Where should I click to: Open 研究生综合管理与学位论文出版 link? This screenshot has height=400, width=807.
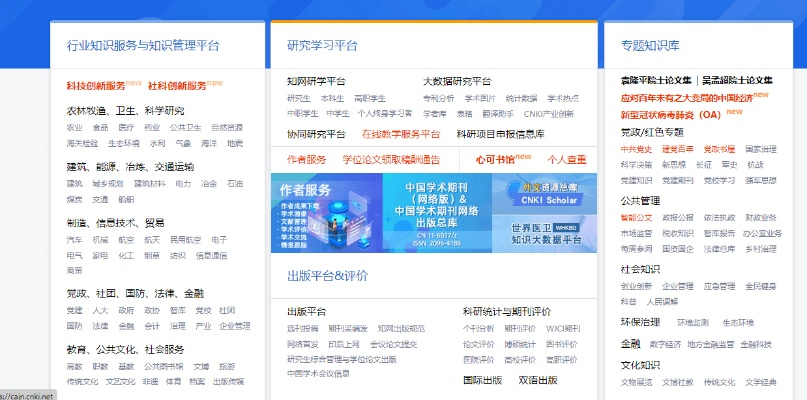(x=342, y=359)
